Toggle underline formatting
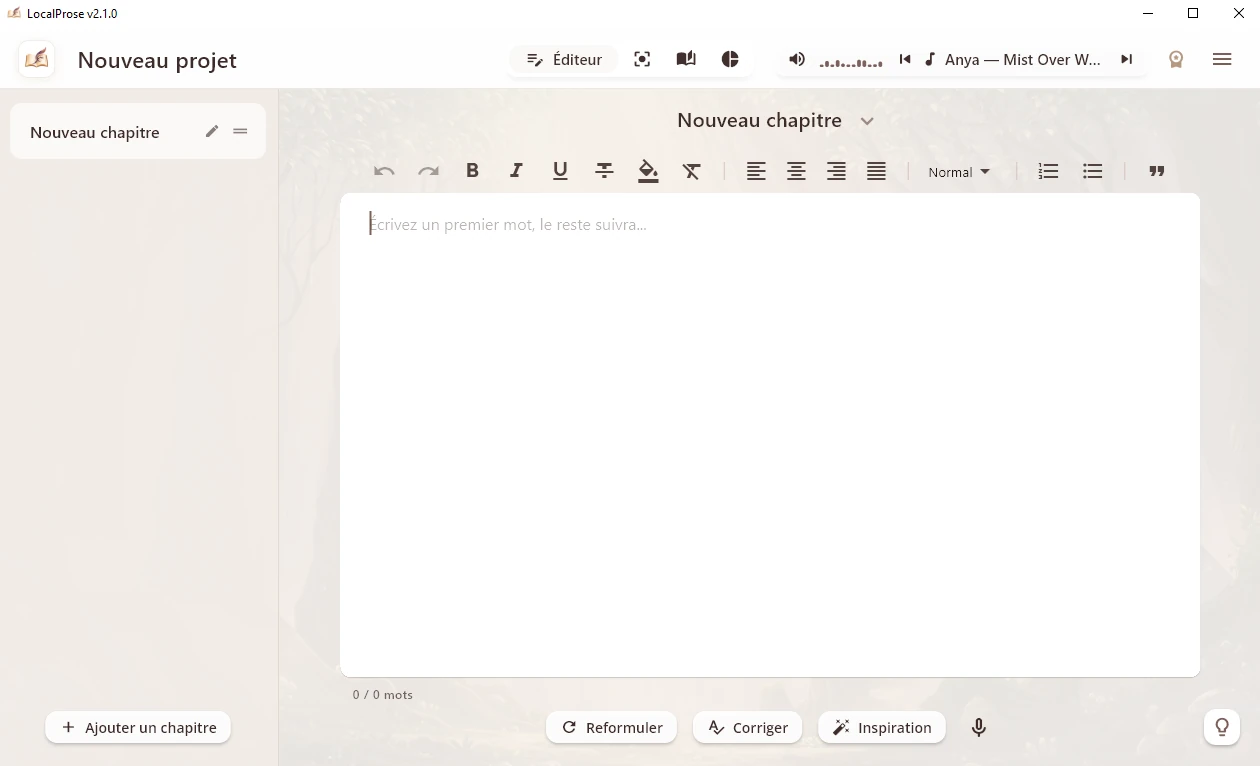The height and width of the screenshot is (766, 1260). 560,171
